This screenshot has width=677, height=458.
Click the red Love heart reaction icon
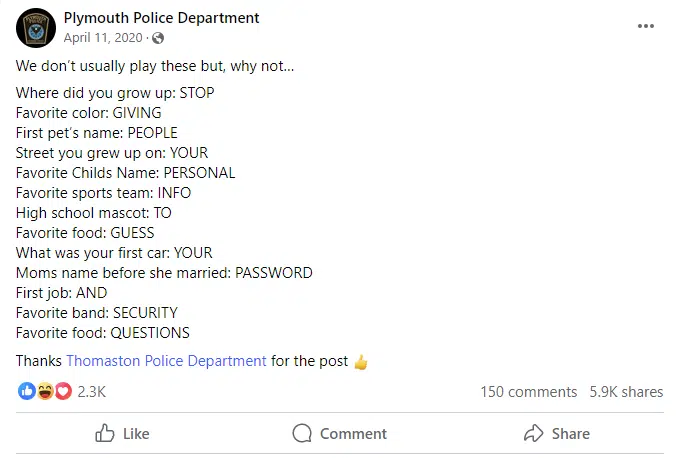(63, 391)
